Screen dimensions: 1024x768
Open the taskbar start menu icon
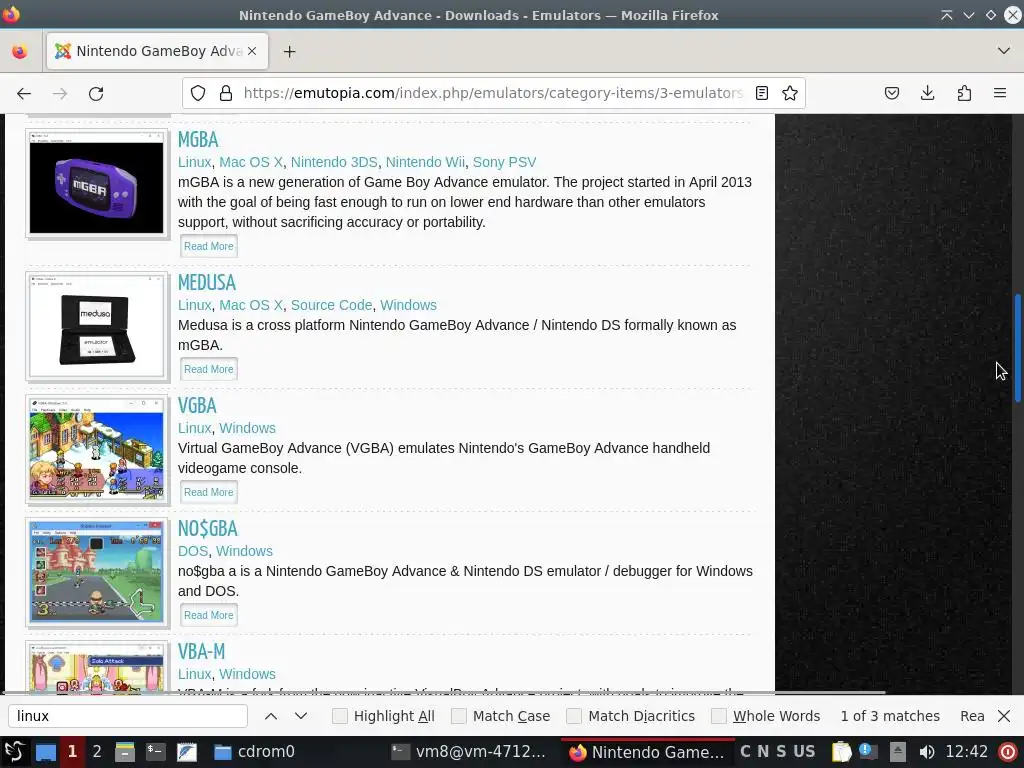[14, 752]
